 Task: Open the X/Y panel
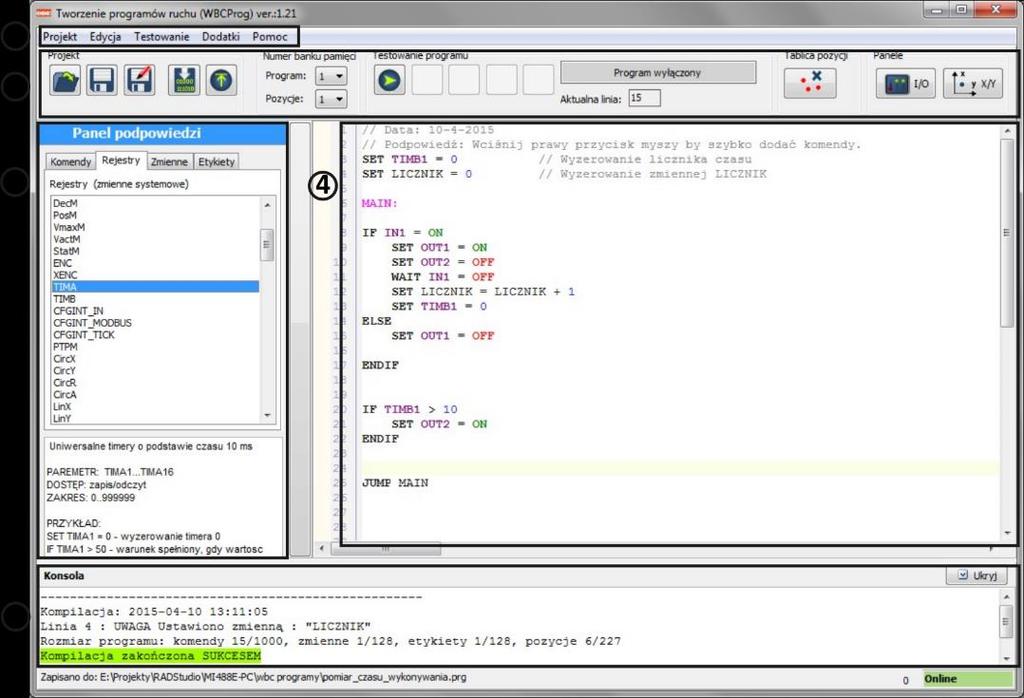[973, 84]
